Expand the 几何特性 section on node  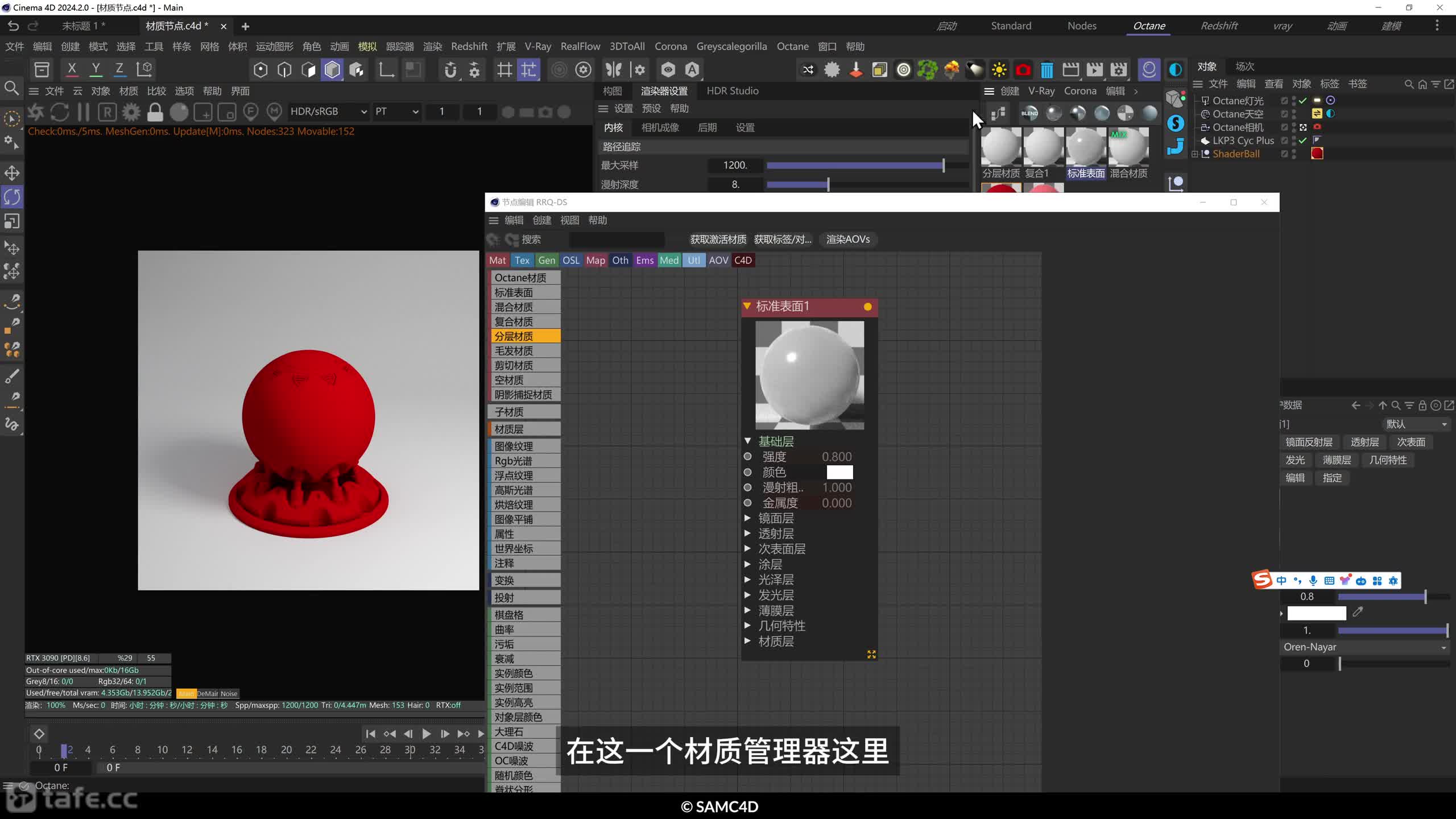pos(748,626)
